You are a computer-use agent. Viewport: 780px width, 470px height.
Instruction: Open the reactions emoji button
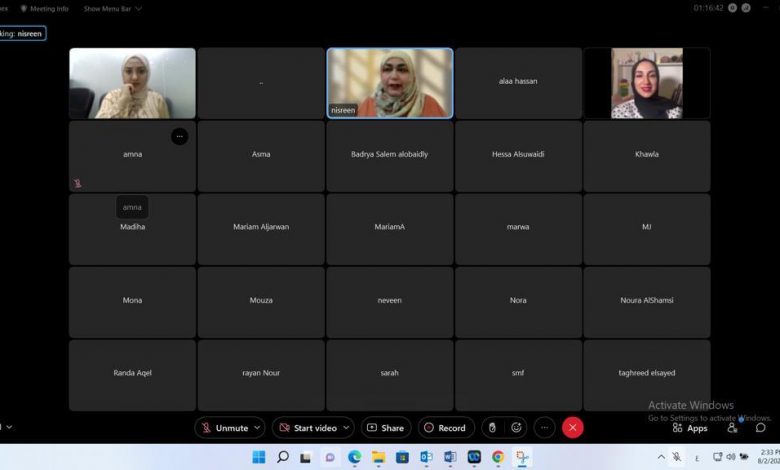point(516,428)
